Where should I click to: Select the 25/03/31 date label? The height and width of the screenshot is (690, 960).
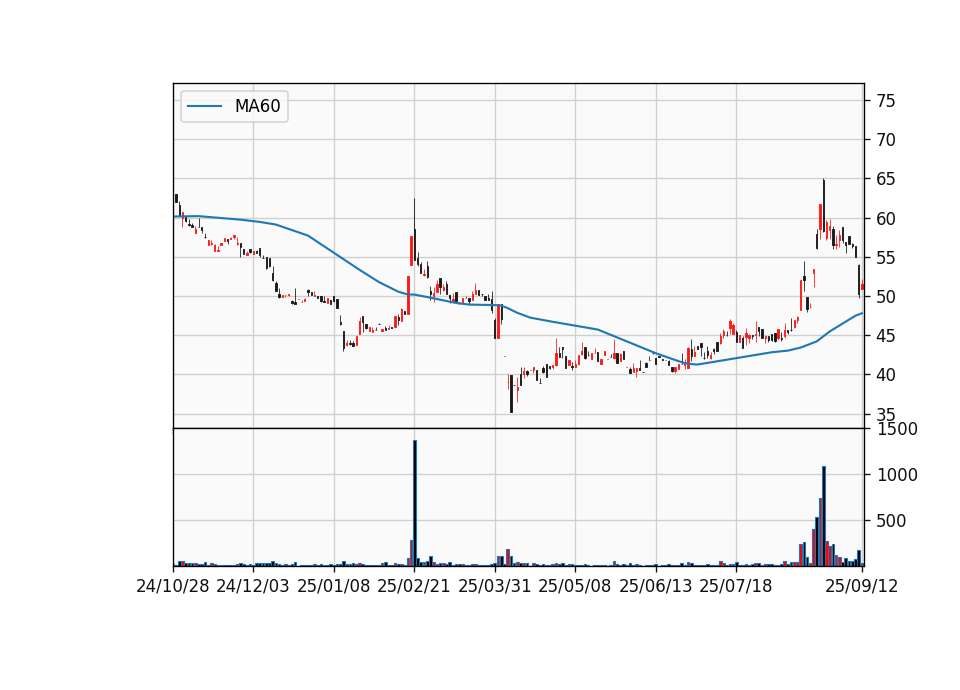(x=495, y=586)
